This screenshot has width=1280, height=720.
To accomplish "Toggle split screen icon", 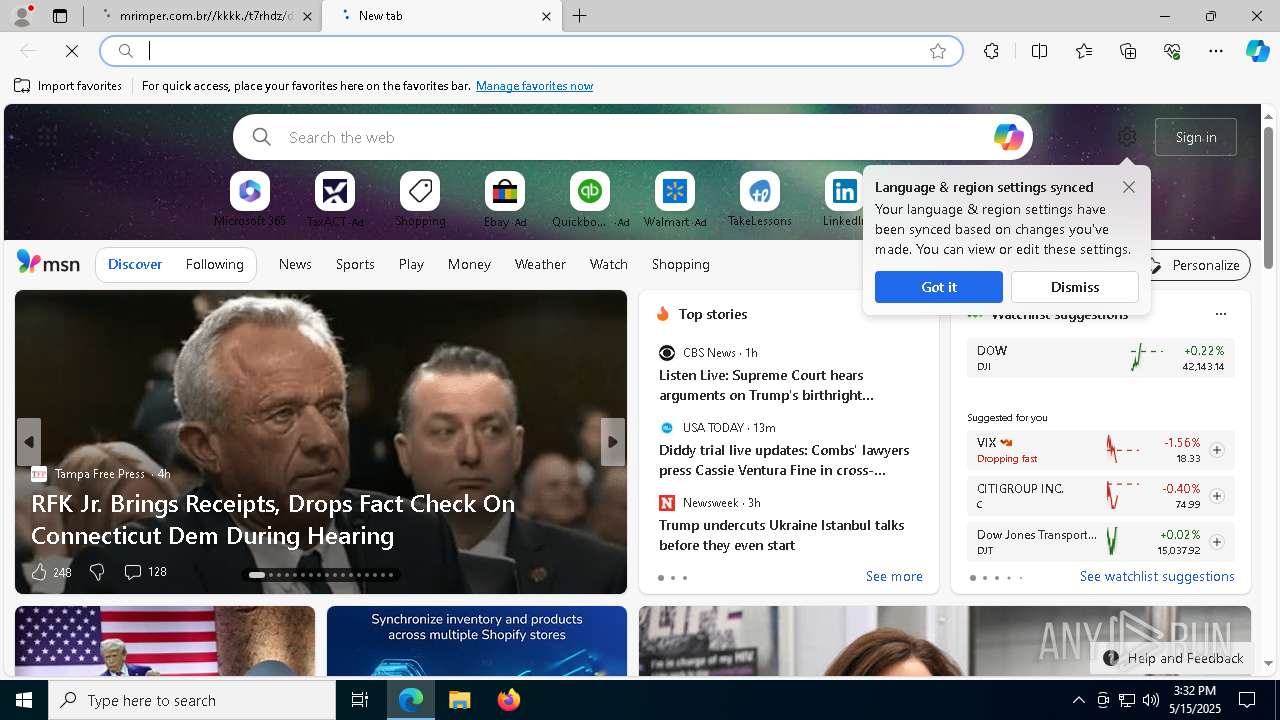I will [x=1039, y=51].
